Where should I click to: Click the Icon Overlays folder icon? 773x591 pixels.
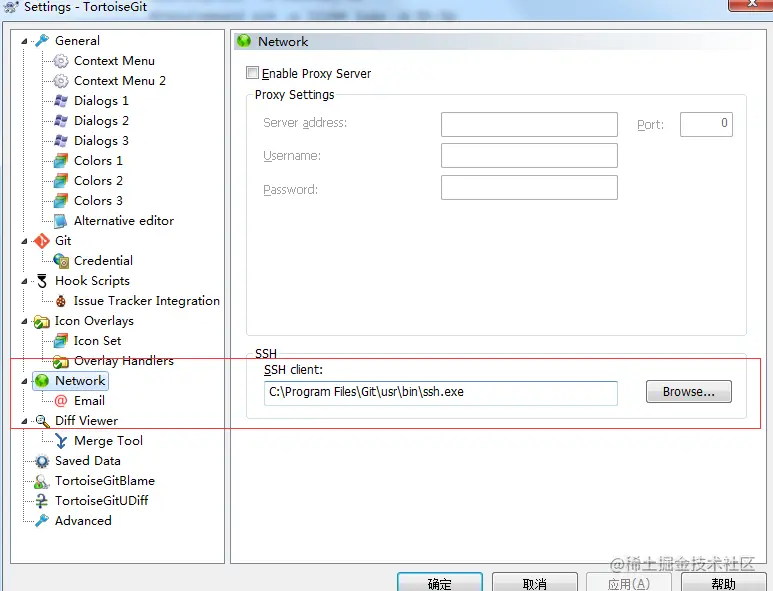pos(42,321)
